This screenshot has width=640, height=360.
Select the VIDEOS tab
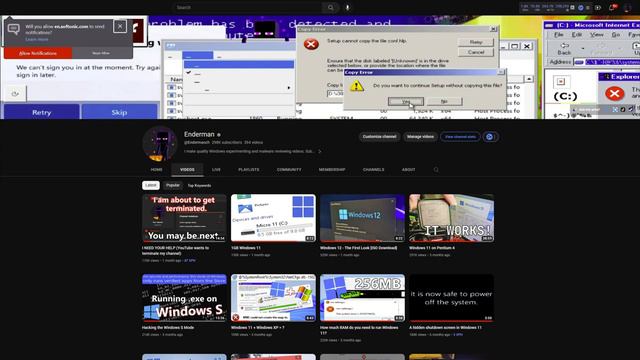pyautogui.click(x=187, y=169)
